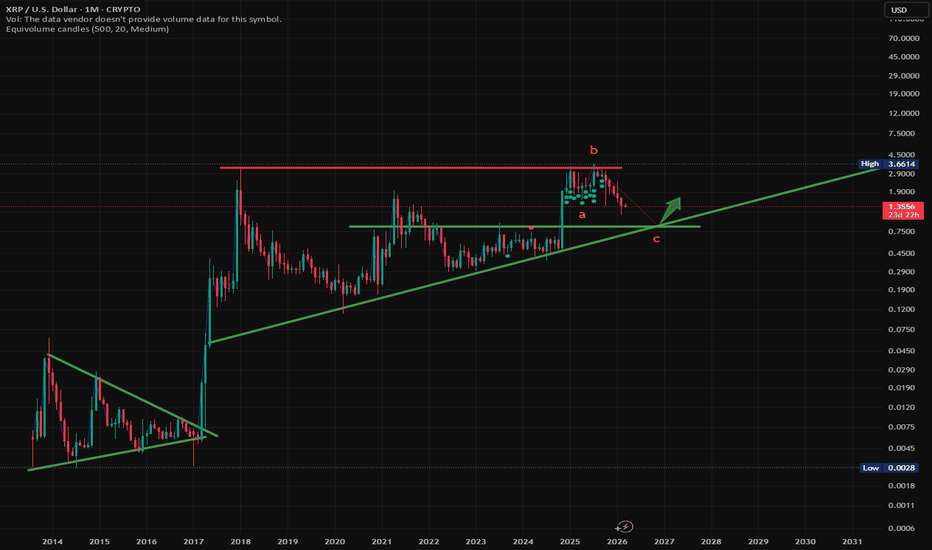This screenshot has width=932, height=550.
Task: Click the 0.0120 price scale value
Action: (903, 407)
